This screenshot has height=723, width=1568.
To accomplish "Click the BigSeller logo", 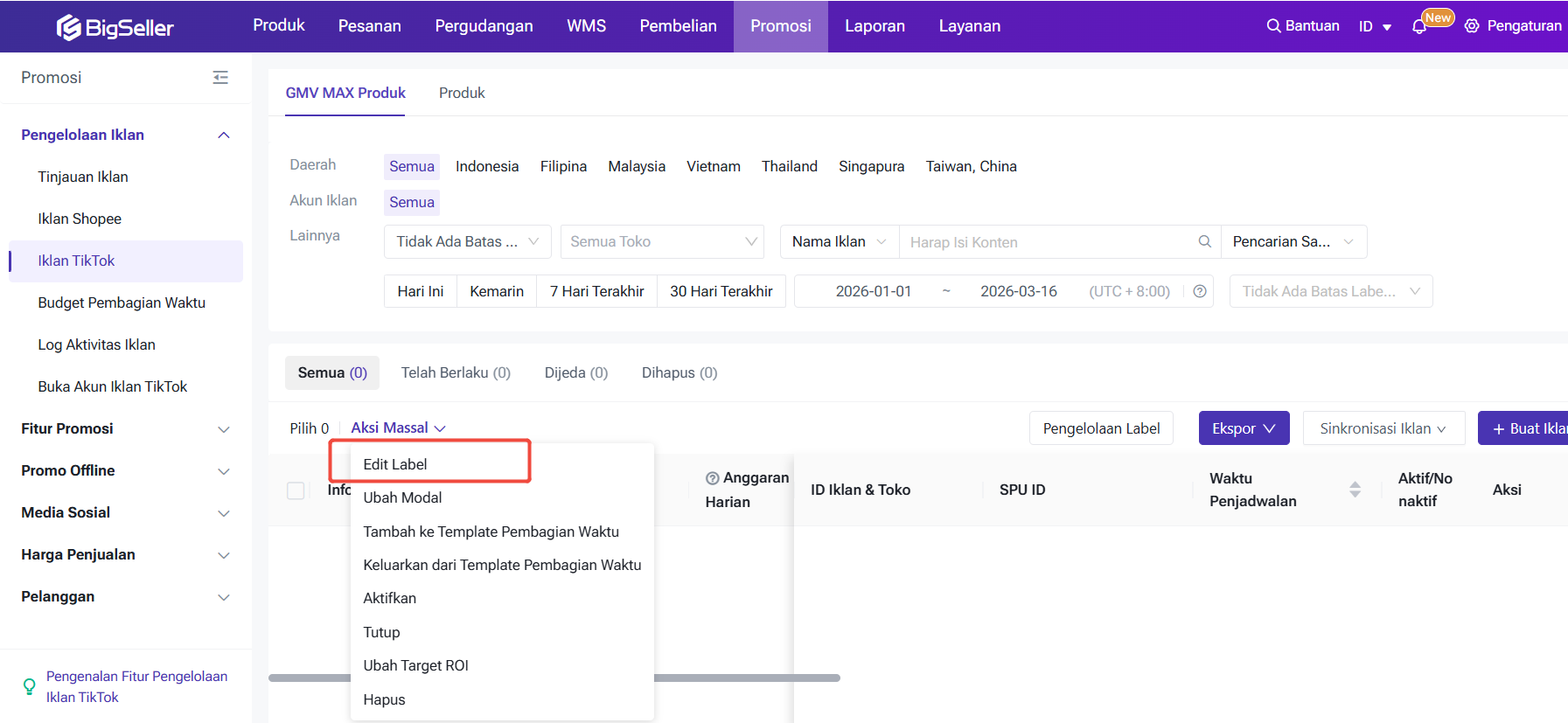I will pyautogui.click(x=115, y=27).
